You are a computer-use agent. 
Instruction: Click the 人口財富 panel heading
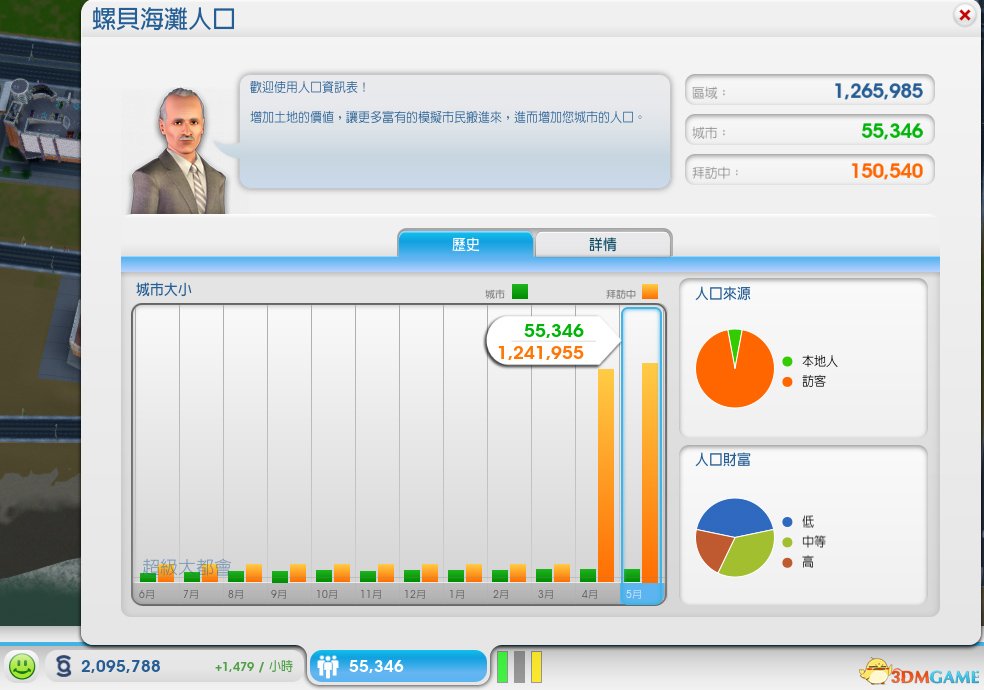tap(723, 460)
